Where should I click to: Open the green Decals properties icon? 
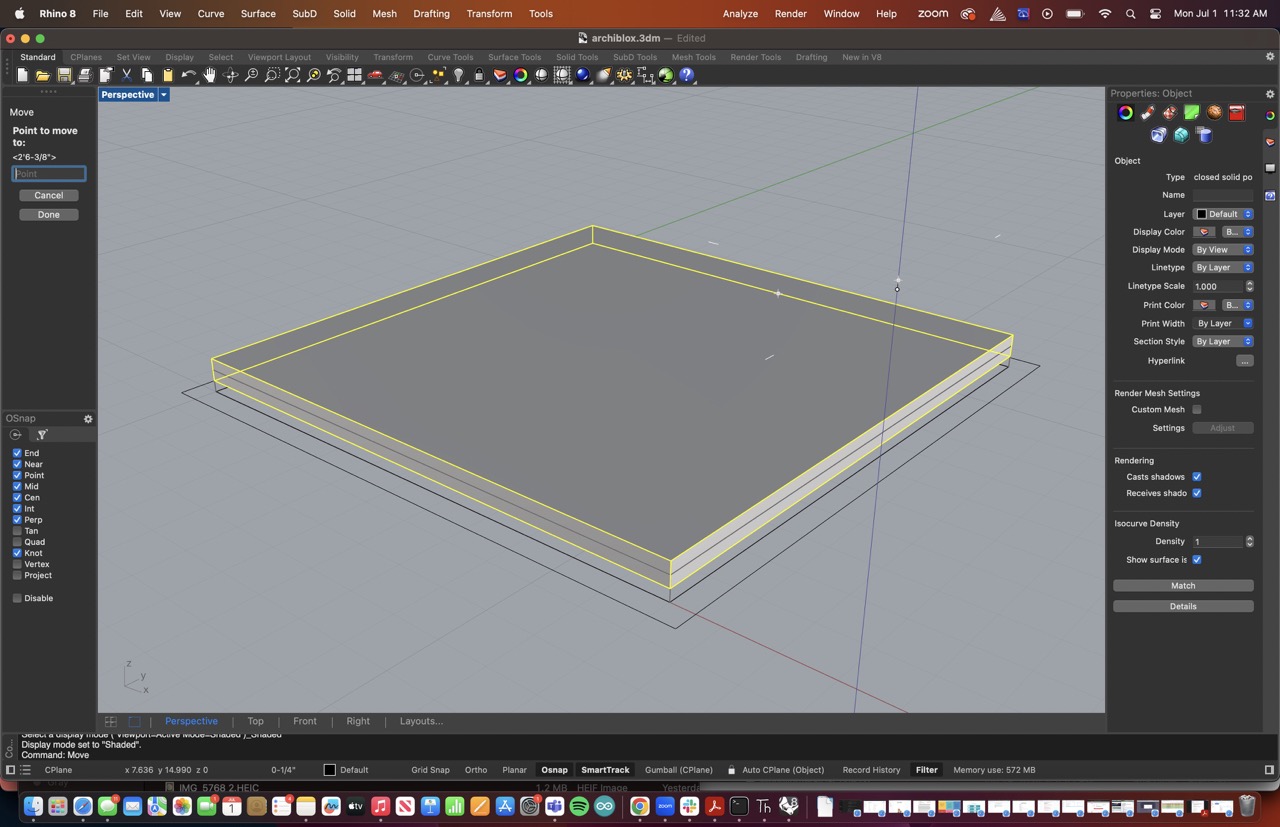1192,113
